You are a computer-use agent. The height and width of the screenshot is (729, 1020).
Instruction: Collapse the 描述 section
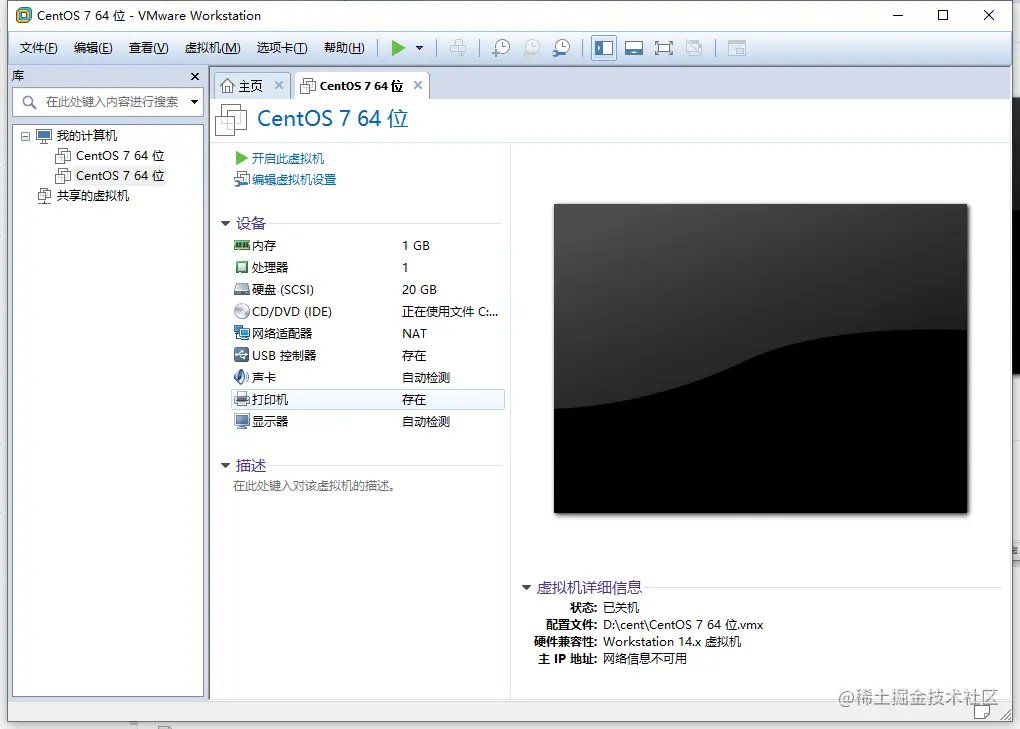pos(226,465)
